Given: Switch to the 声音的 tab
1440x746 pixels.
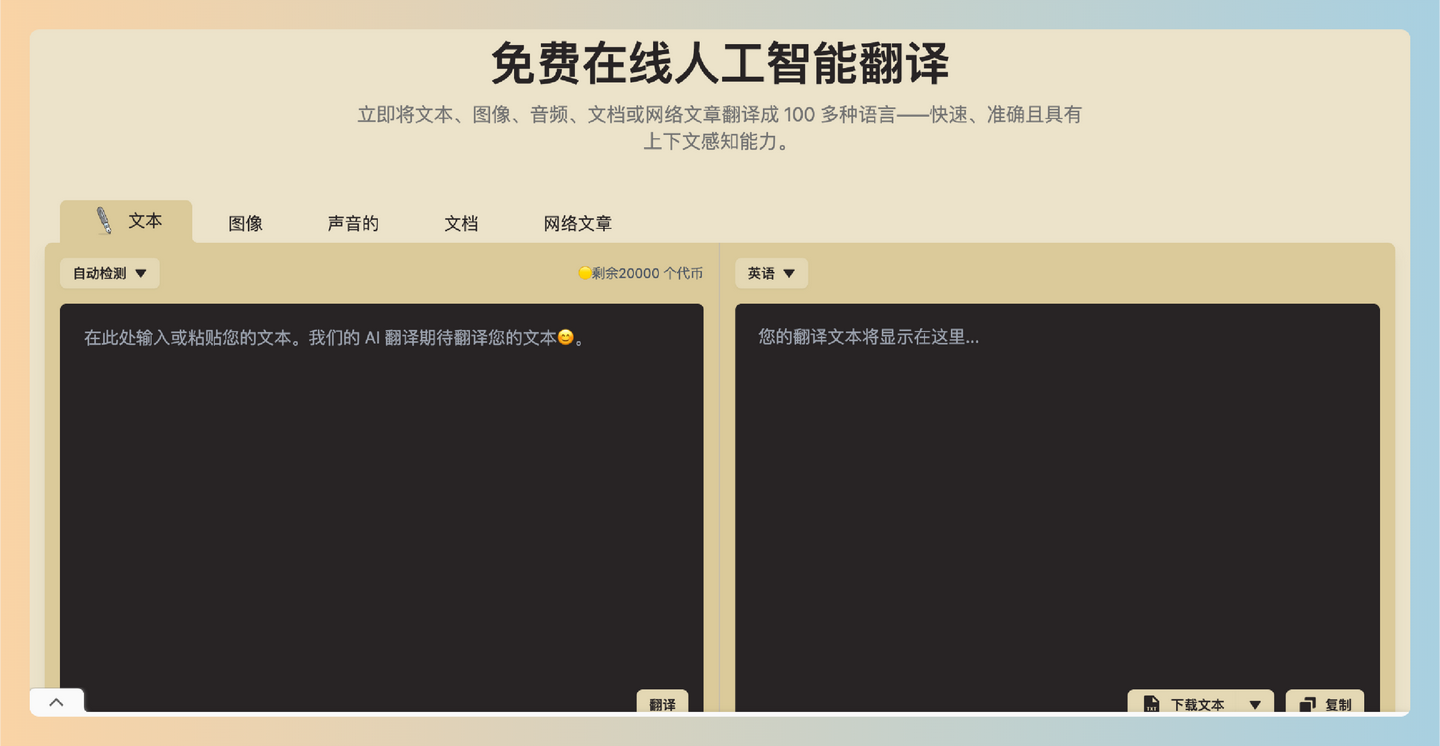Looking at the screenshot, I should point(352,223).
